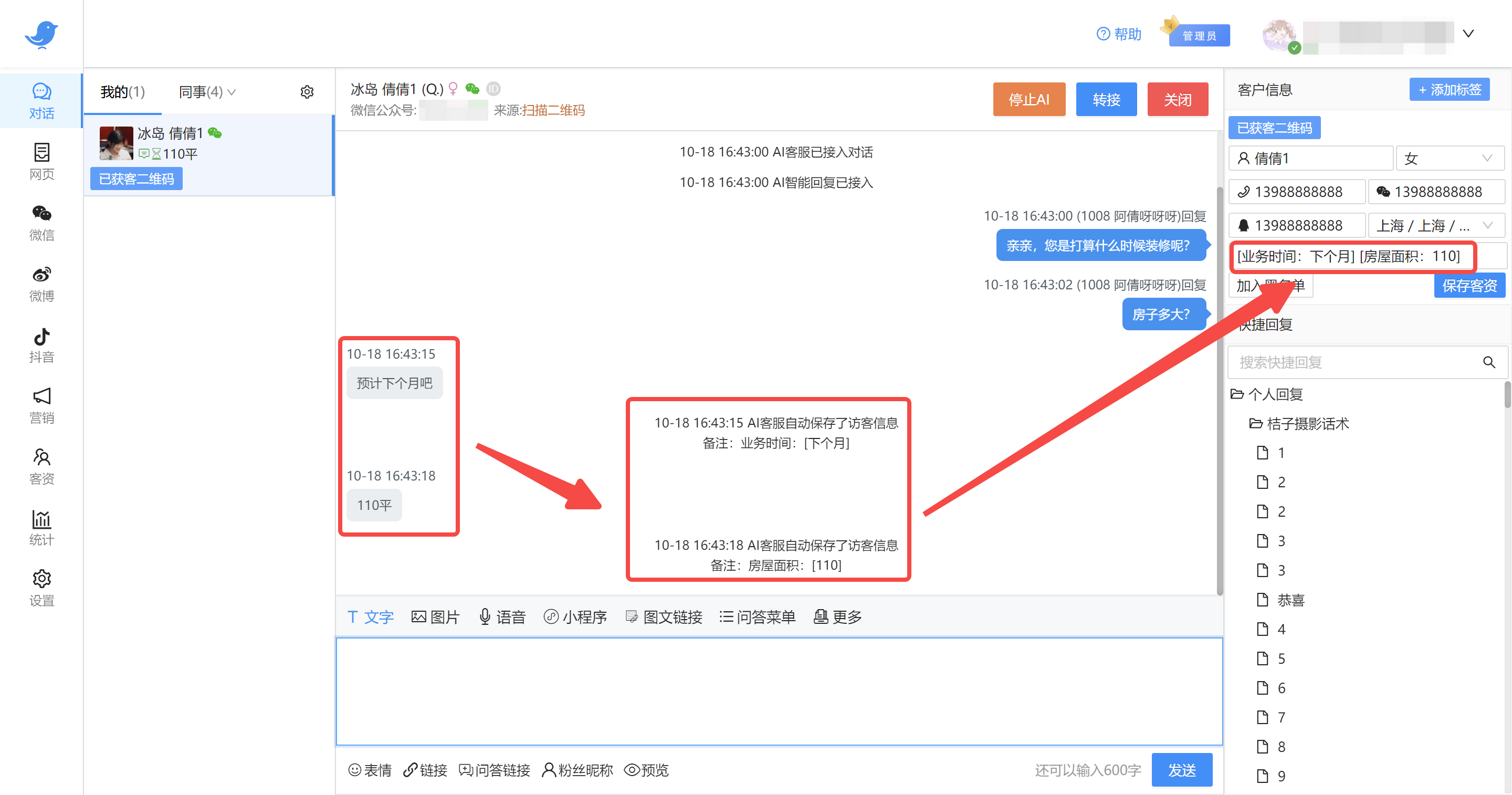Click the conversation list gear icon
This screenshot has width=1512, height=795.
(x=307, y=92)
